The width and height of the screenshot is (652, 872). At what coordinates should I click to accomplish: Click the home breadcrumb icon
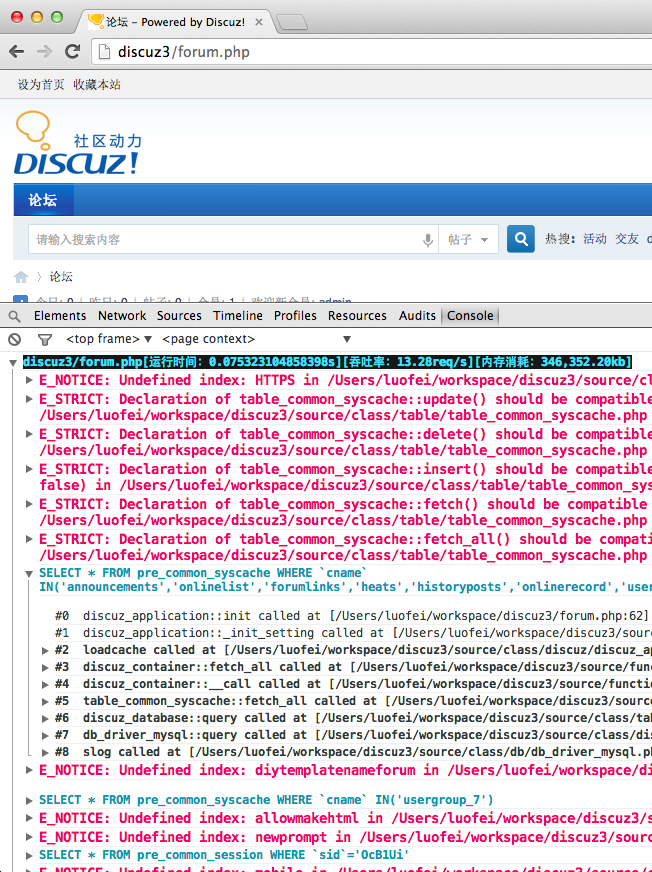coord(20,277)
